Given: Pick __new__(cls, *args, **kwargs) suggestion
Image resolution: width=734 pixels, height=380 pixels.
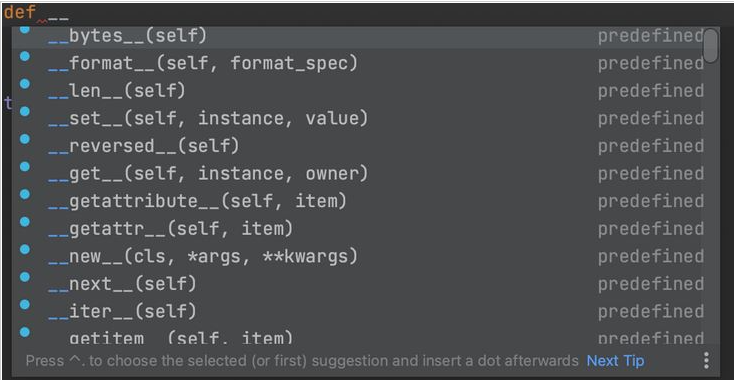Looking at the screenshot, I should (x=358, y=256).
